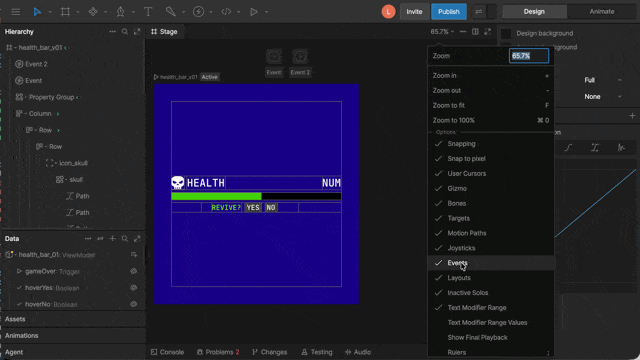640x360 pixels.
Task: Search in Hierarchy panel
Action: click(124, 31)
